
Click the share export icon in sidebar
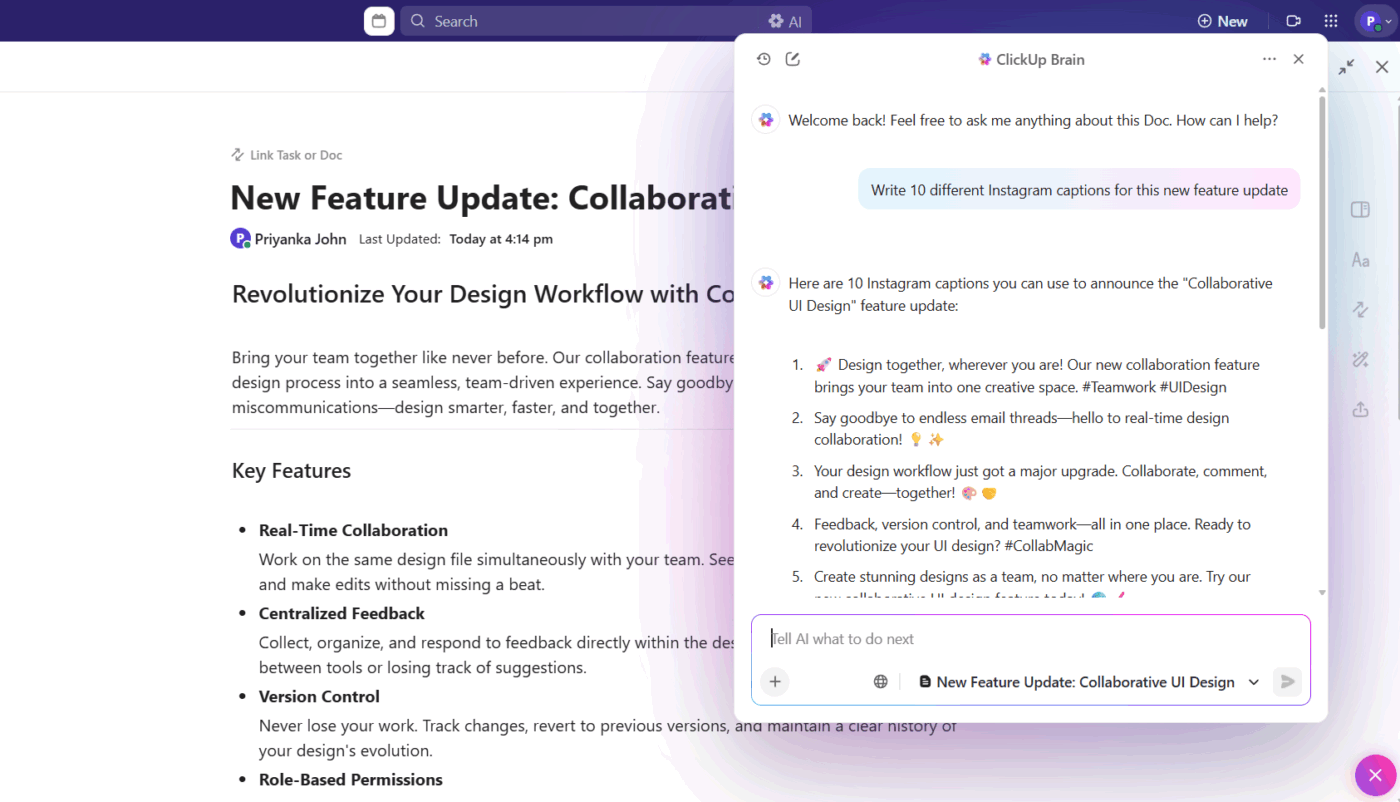pyautogui.click(x=1360, y=409)
